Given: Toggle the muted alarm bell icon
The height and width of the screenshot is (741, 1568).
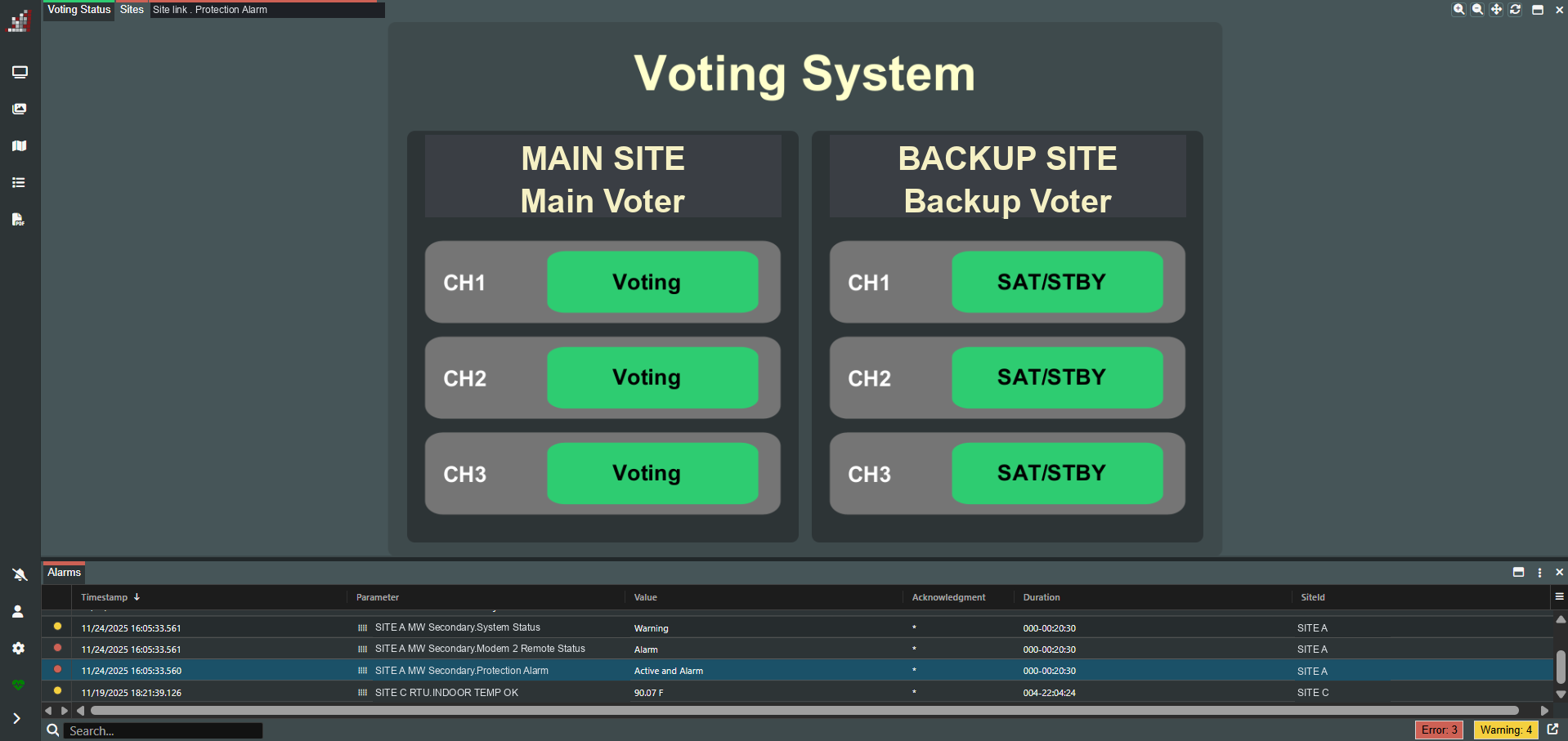Looking at the screenshot, I should [x=20, y=574].
